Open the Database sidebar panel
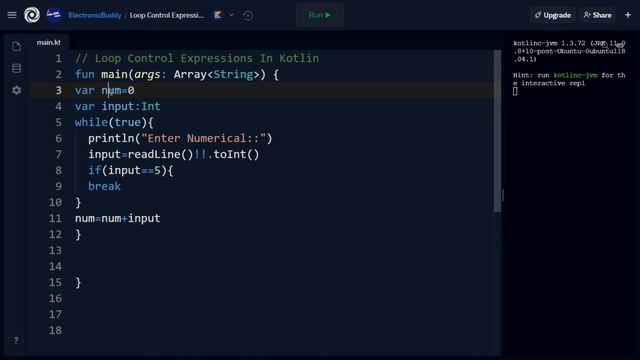640x360 pixels. [x=16, y=68]
